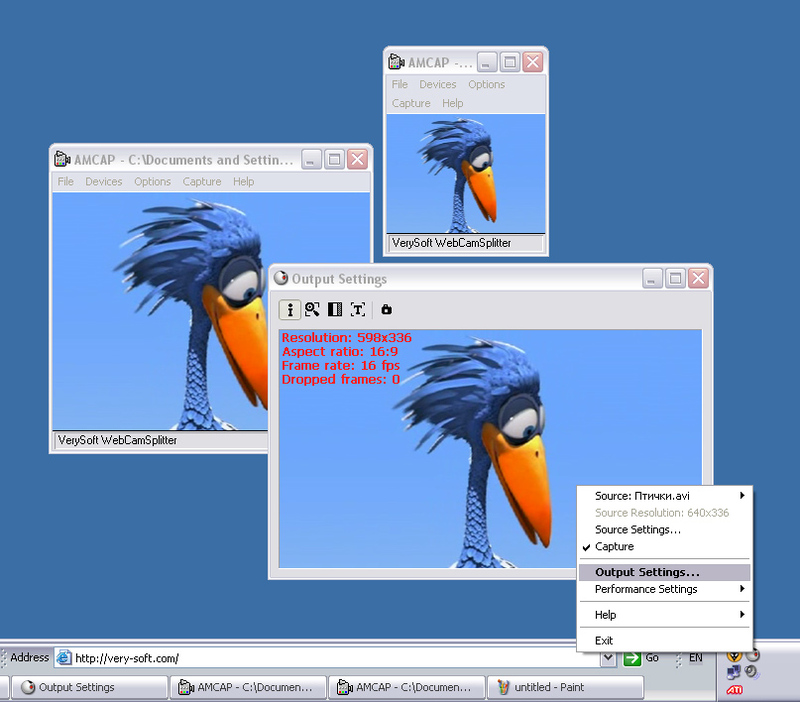
Task: Click the network connection tray icon
Action: point(733,672)
